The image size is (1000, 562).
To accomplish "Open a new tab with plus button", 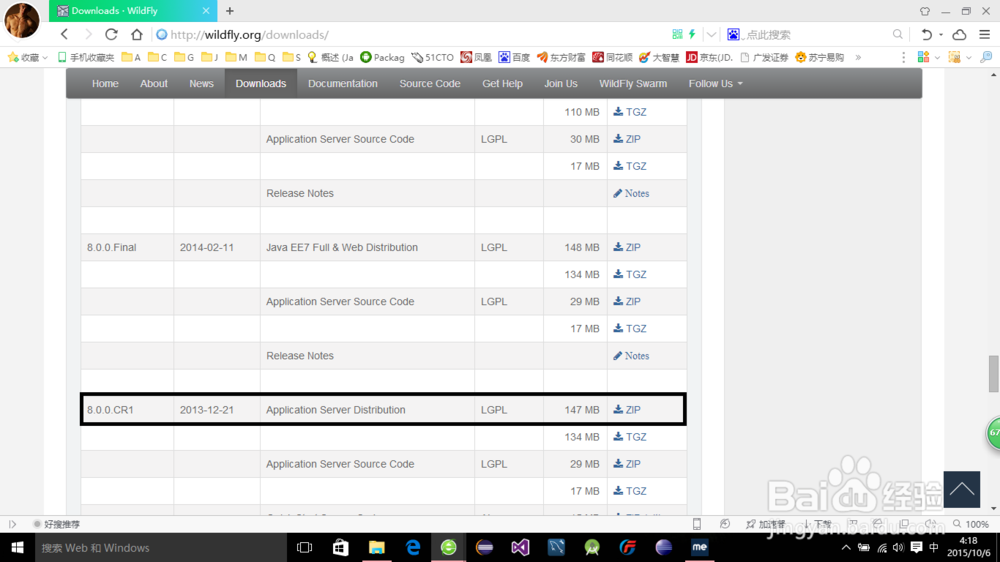I will coord(230,11).
